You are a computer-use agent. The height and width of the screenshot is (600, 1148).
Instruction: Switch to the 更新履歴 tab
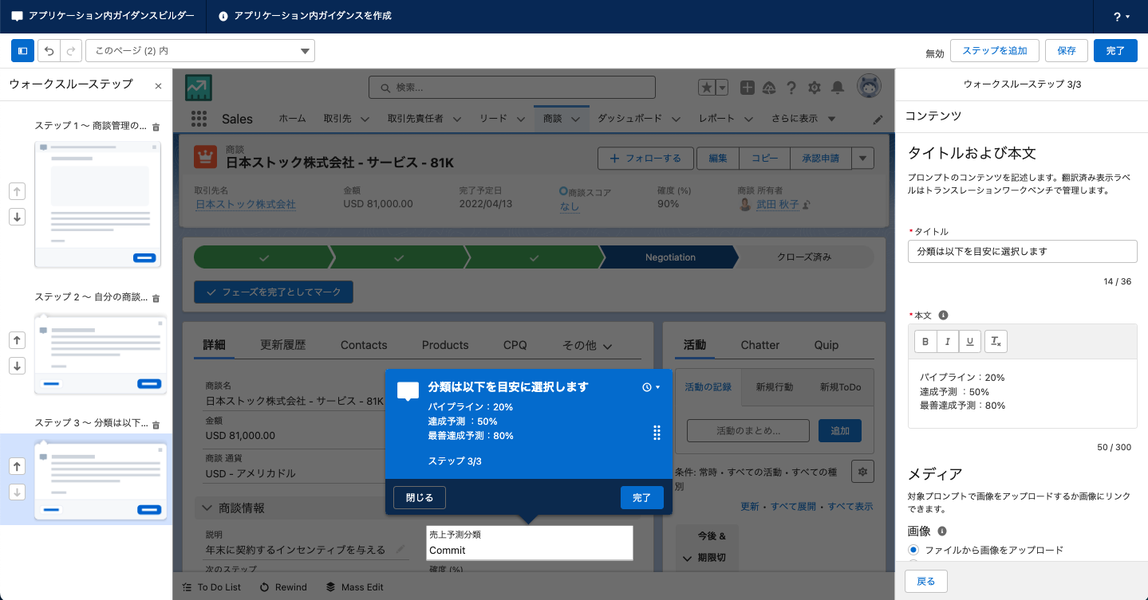283,345
